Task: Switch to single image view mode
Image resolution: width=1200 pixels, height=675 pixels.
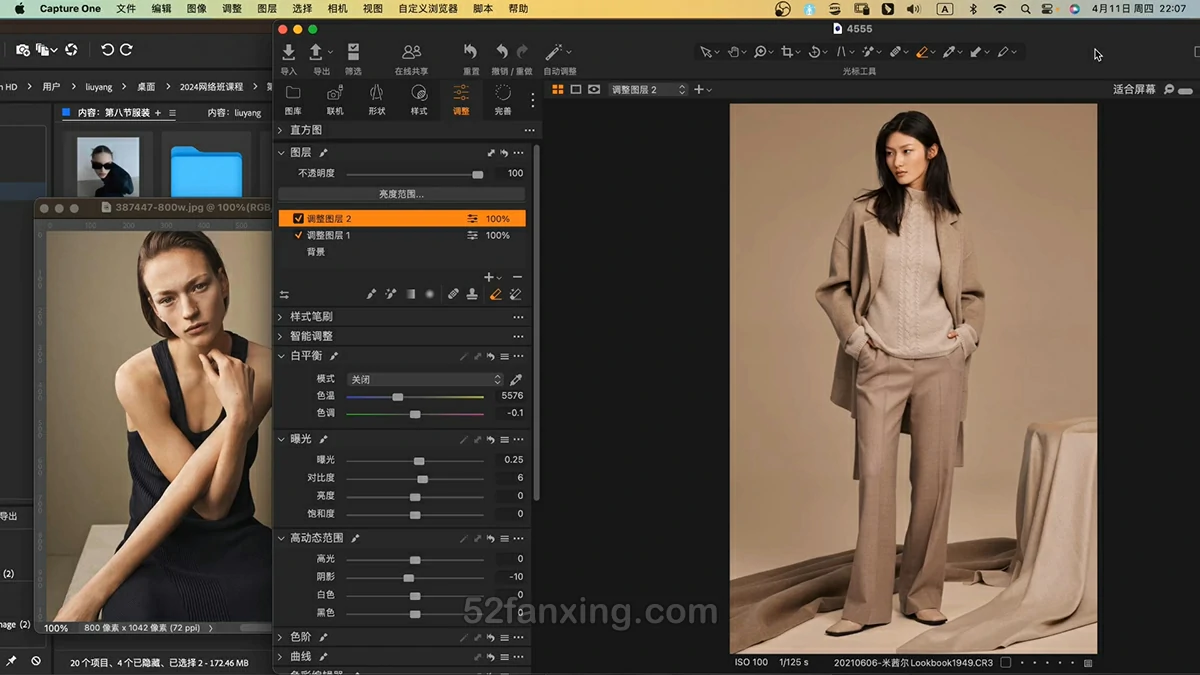Action: 576,90
